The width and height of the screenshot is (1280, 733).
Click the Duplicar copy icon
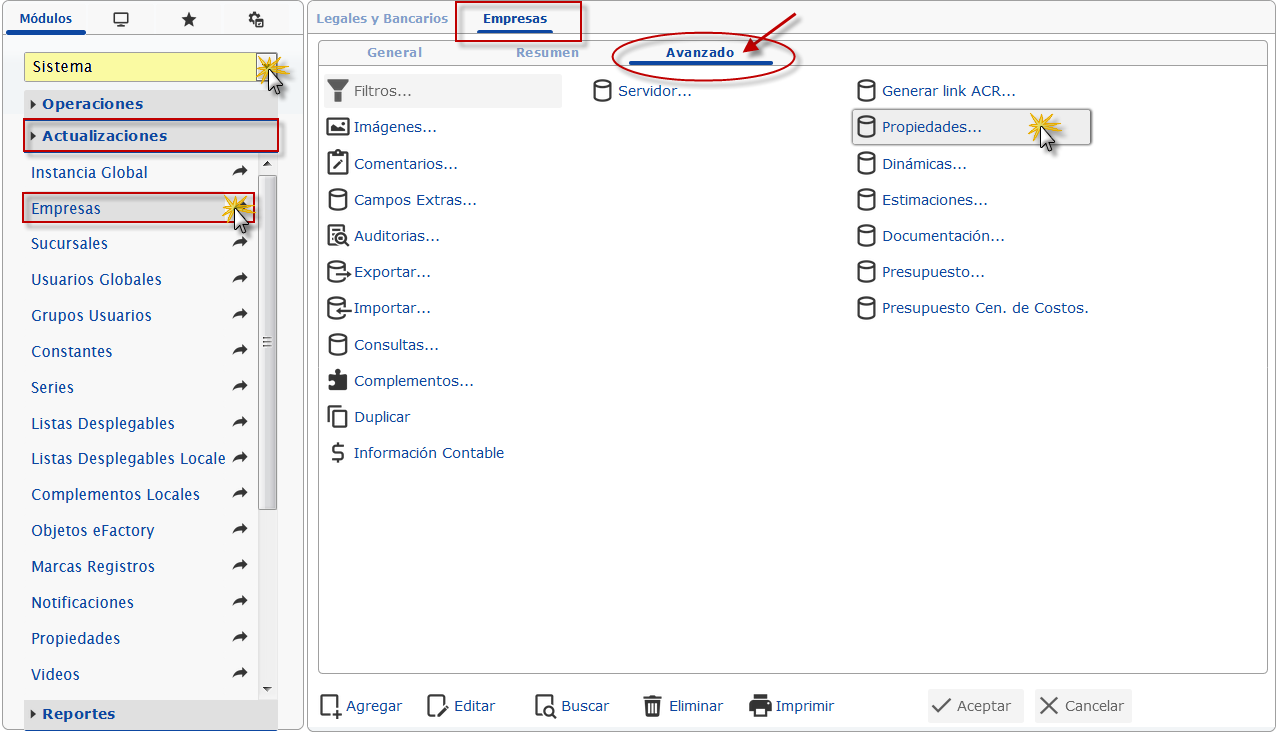(x=338, y=417)
